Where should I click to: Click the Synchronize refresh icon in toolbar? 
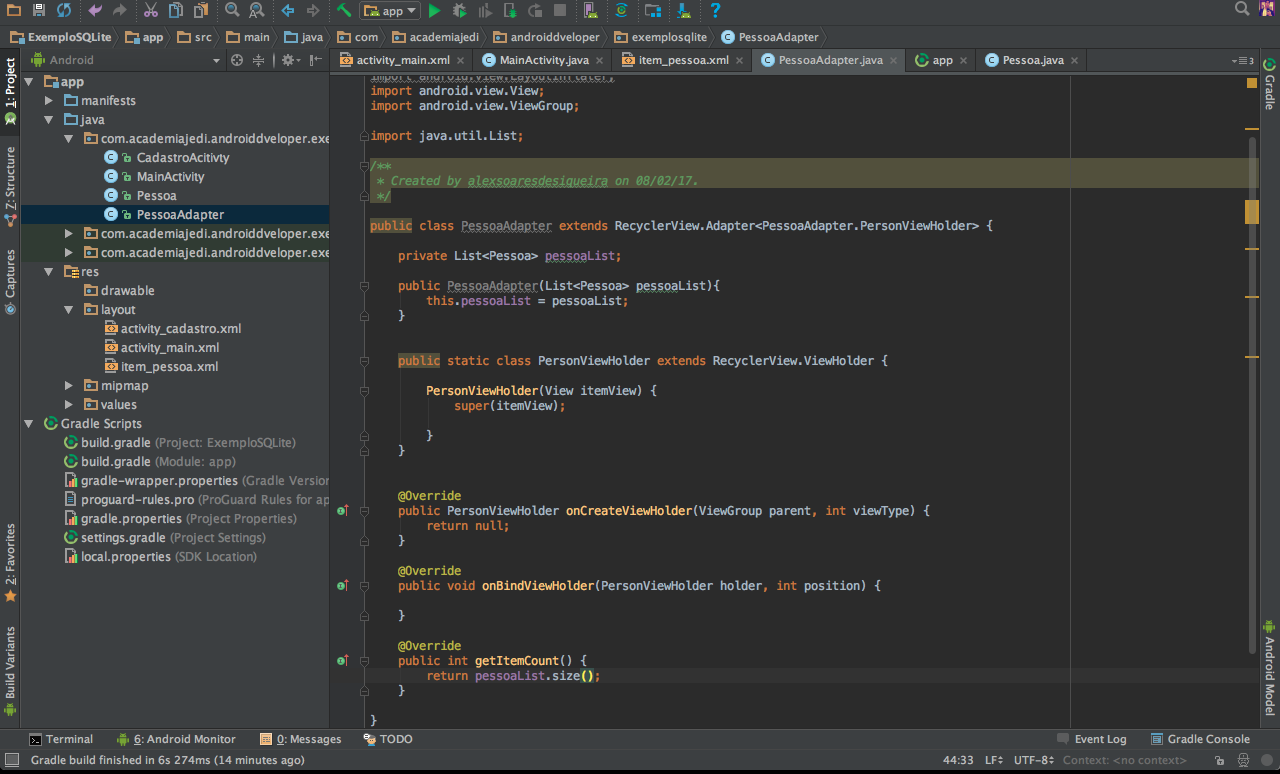63,11
